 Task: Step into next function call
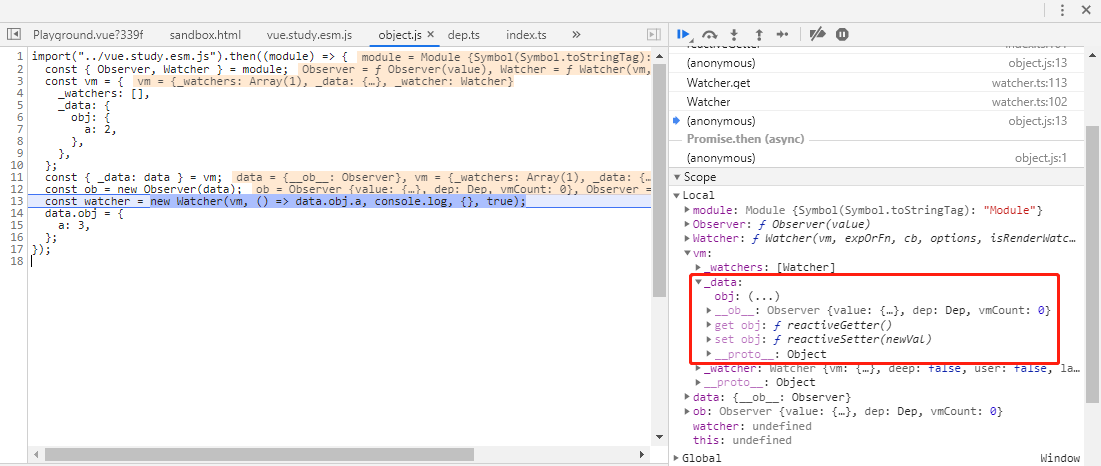tap(734, 34)
